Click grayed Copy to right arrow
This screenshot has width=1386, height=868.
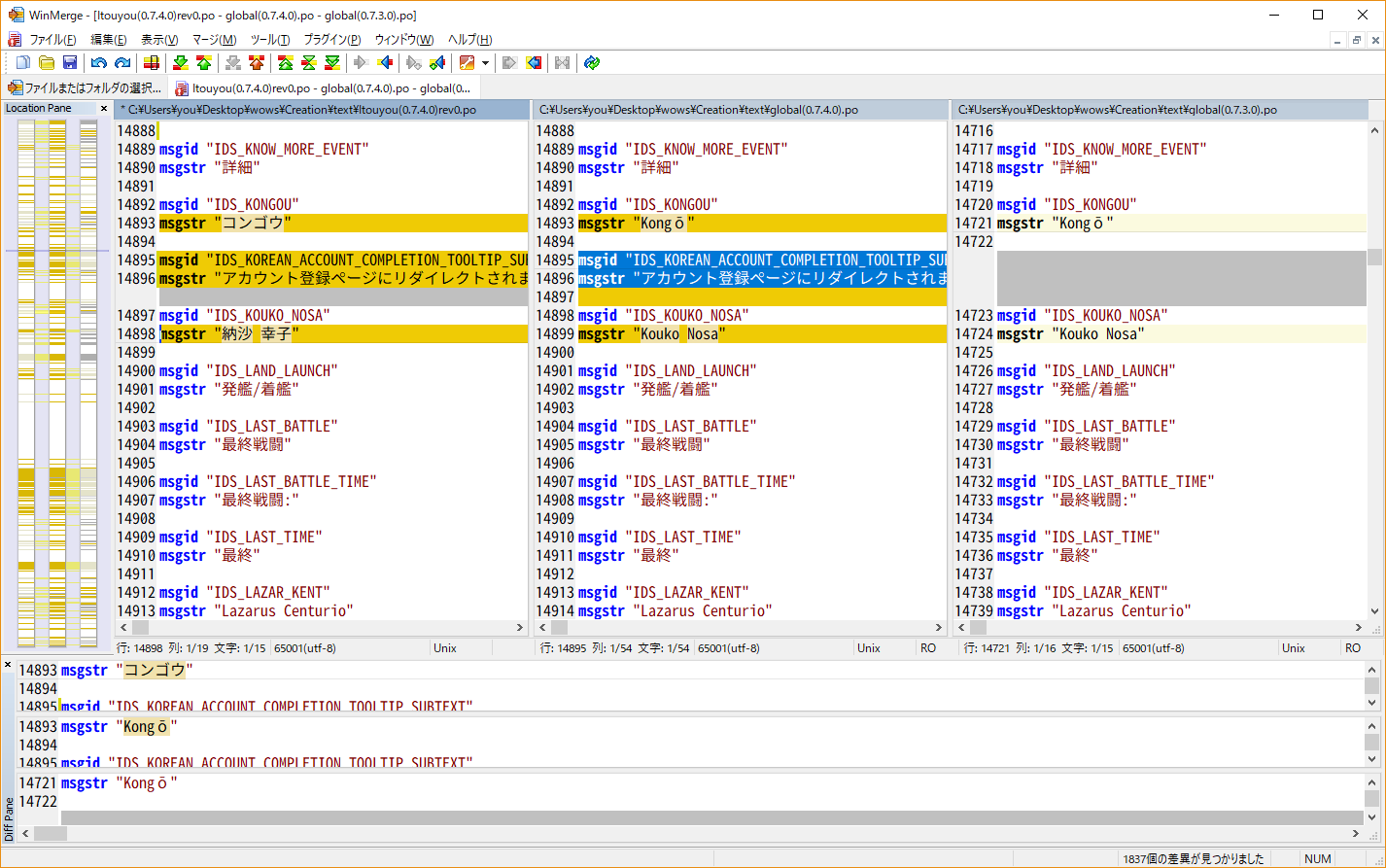[x=362, y=63]
